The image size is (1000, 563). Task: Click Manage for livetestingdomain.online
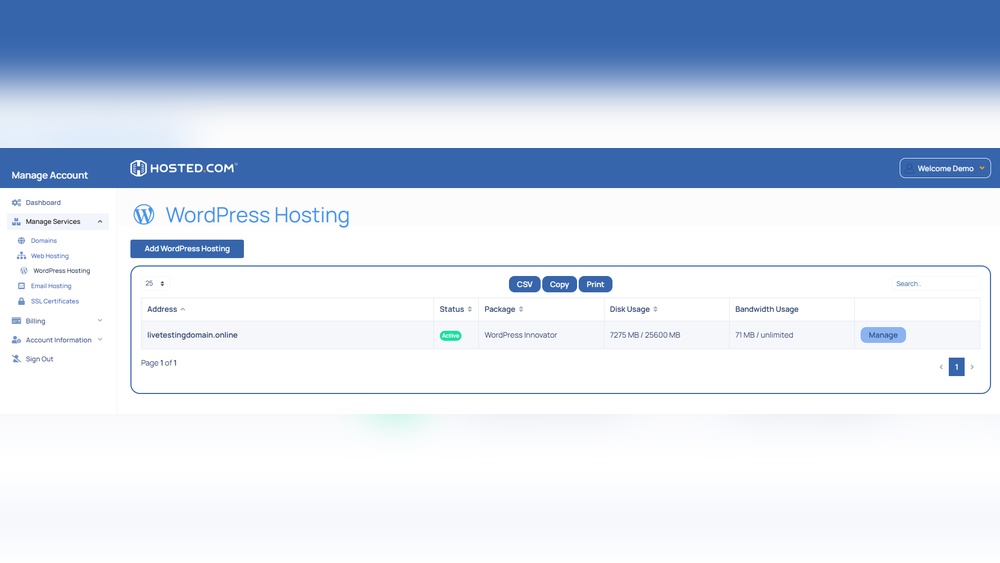click(883, 335)
